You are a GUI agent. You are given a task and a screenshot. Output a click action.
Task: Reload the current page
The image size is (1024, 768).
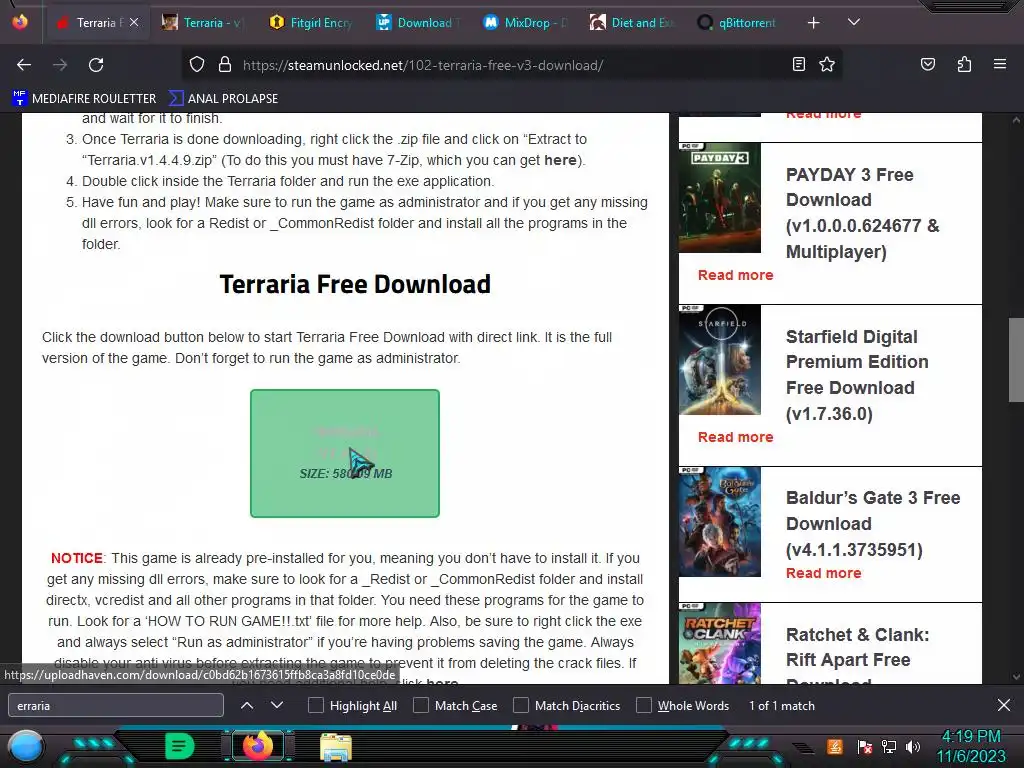[96, 65]
